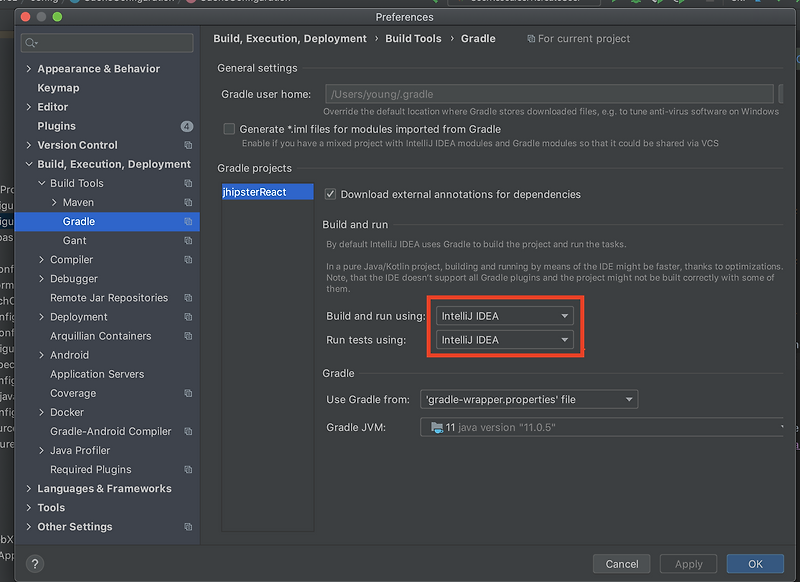Click the sync icon beside the Gradle entry
The height and width of the screenshot is (582, 800).
click(x=187, y=221)
